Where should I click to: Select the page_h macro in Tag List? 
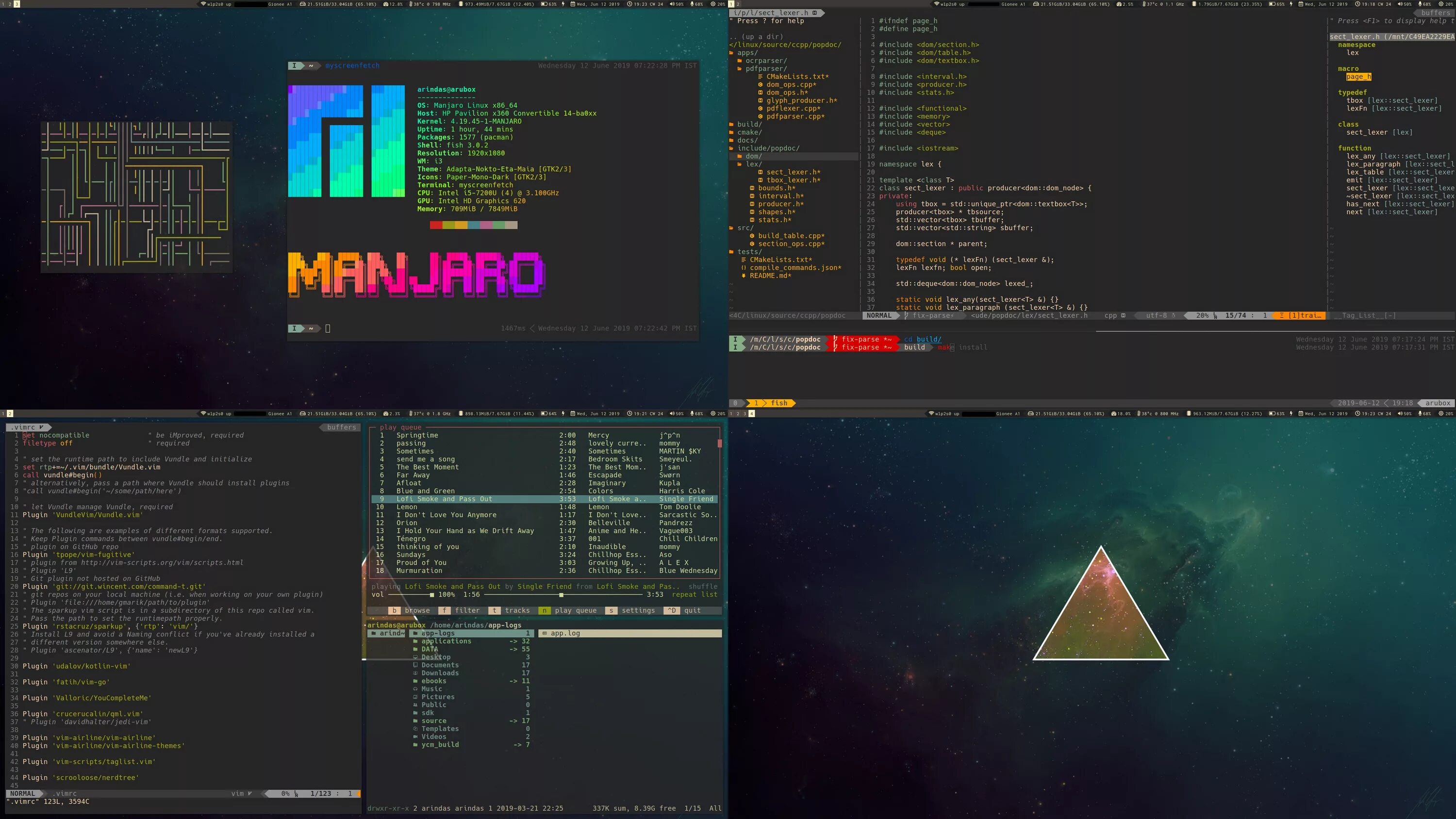coord(1358,76)
